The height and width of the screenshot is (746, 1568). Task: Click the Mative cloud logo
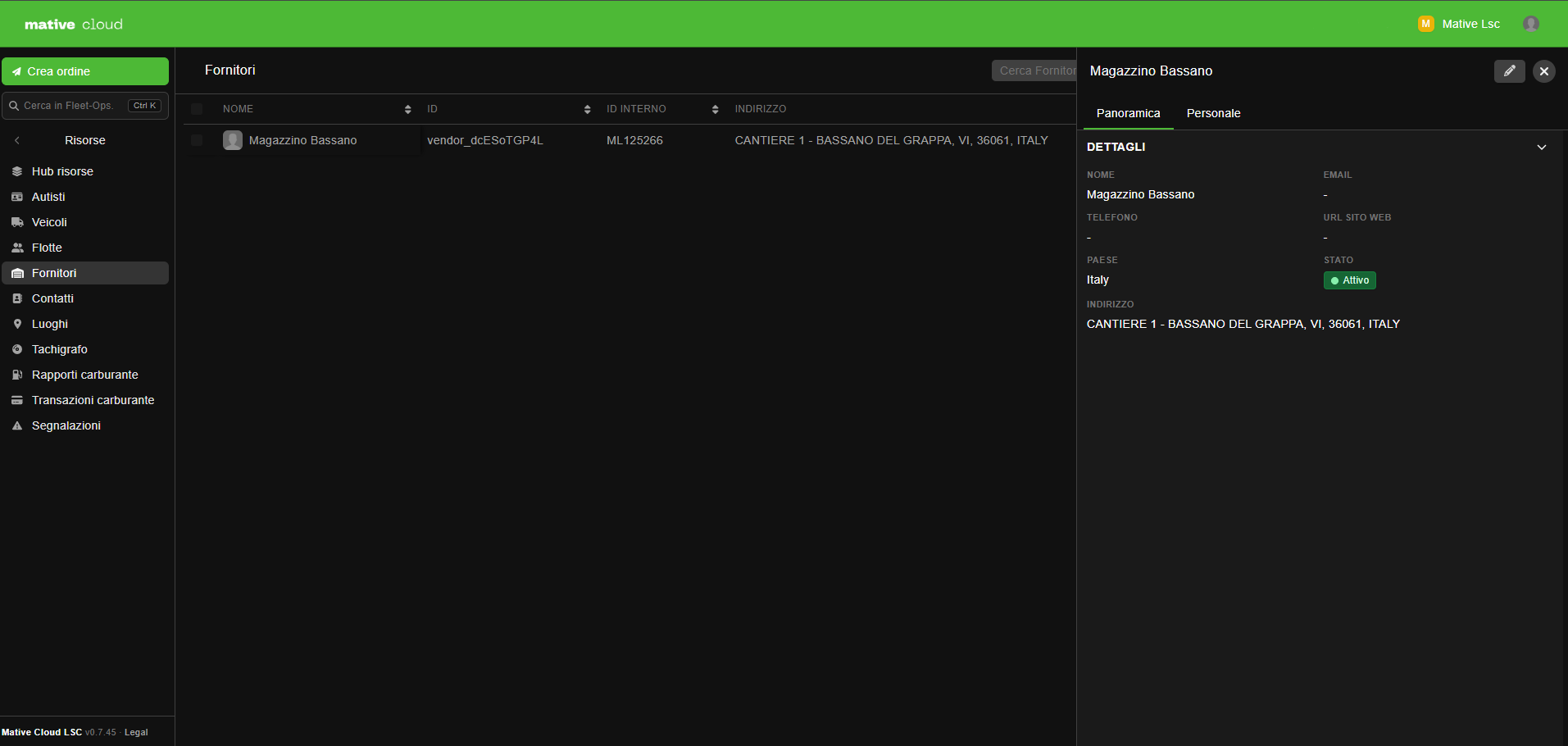74,25
